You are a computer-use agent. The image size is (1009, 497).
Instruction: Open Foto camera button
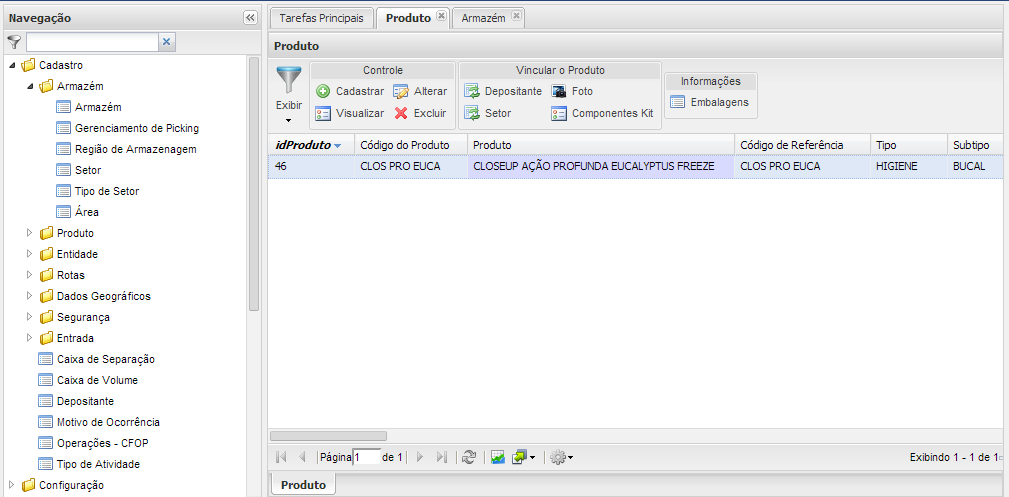pos(572,91)
